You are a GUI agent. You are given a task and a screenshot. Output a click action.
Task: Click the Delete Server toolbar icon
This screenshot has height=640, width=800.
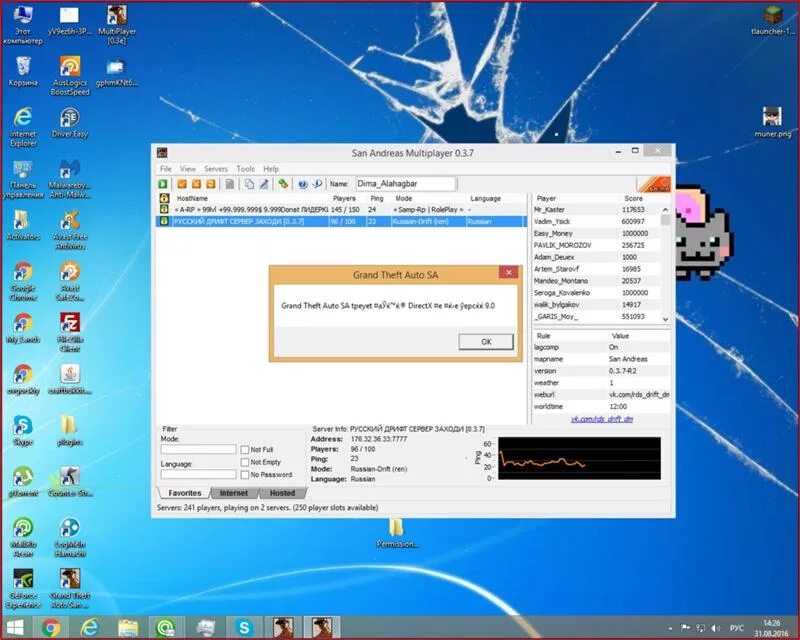[x=196, y=184]
